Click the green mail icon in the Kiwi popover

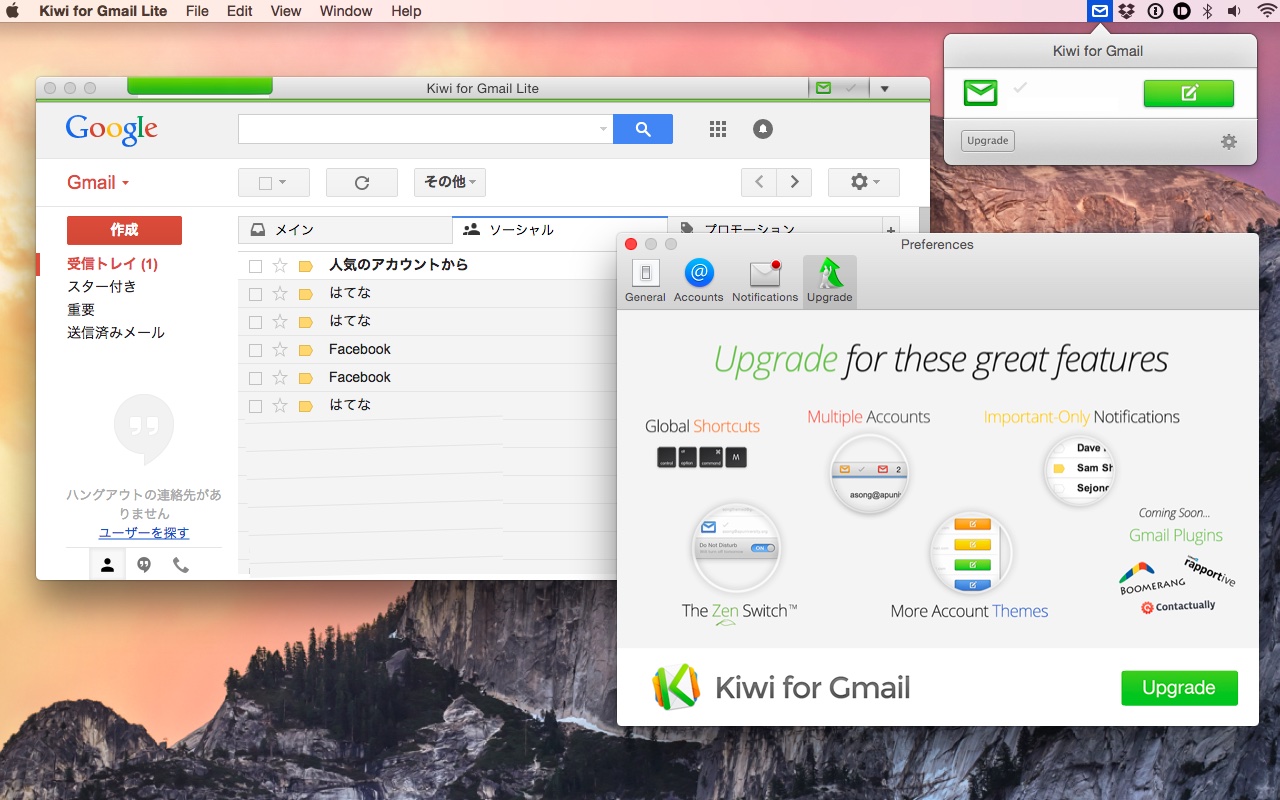click(981, 93)
